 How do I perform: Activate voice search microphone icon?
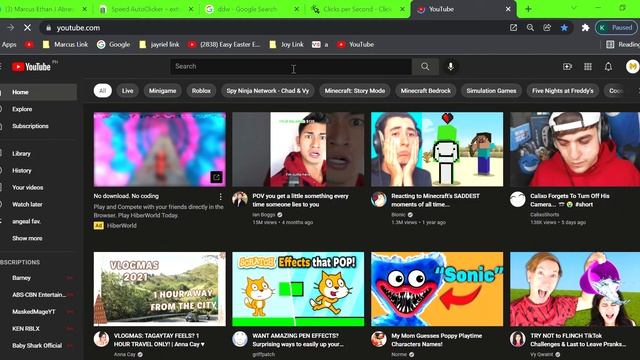point(451,66)
